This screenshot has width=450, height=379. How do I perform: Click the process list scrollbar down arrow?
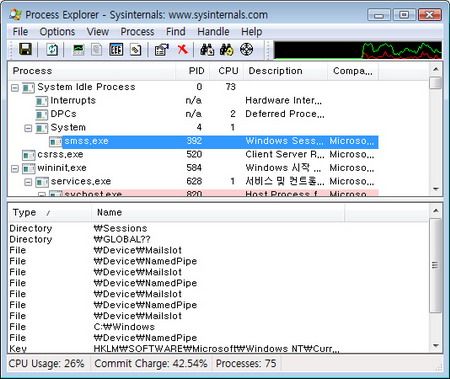point(436,189)
